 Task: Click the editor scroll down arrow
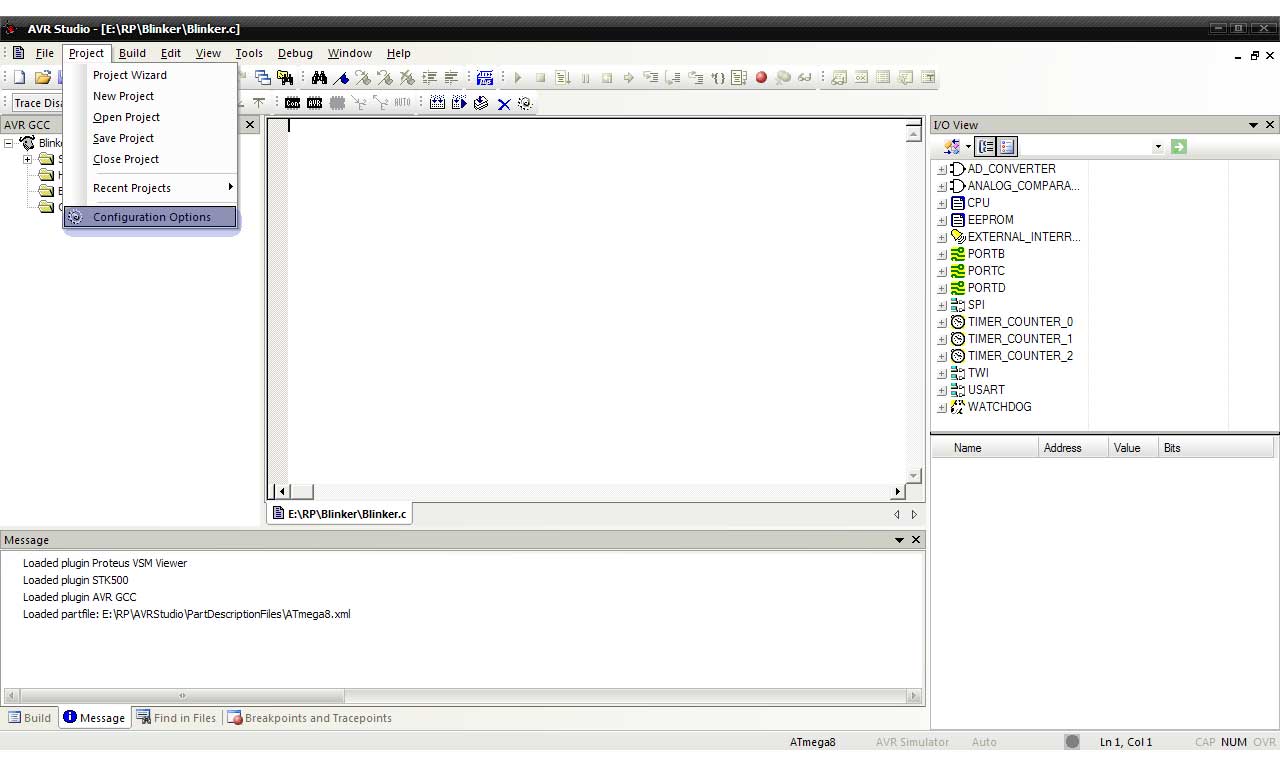pos(914,476)
